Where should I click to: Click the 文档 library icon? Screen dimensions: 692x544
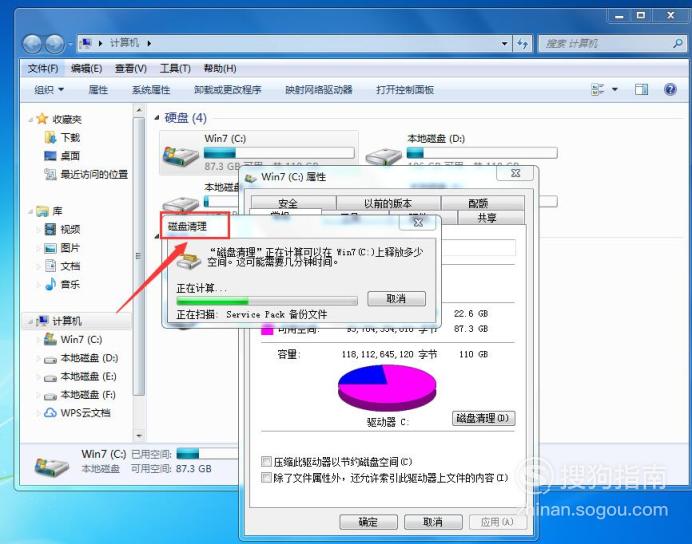50,266
